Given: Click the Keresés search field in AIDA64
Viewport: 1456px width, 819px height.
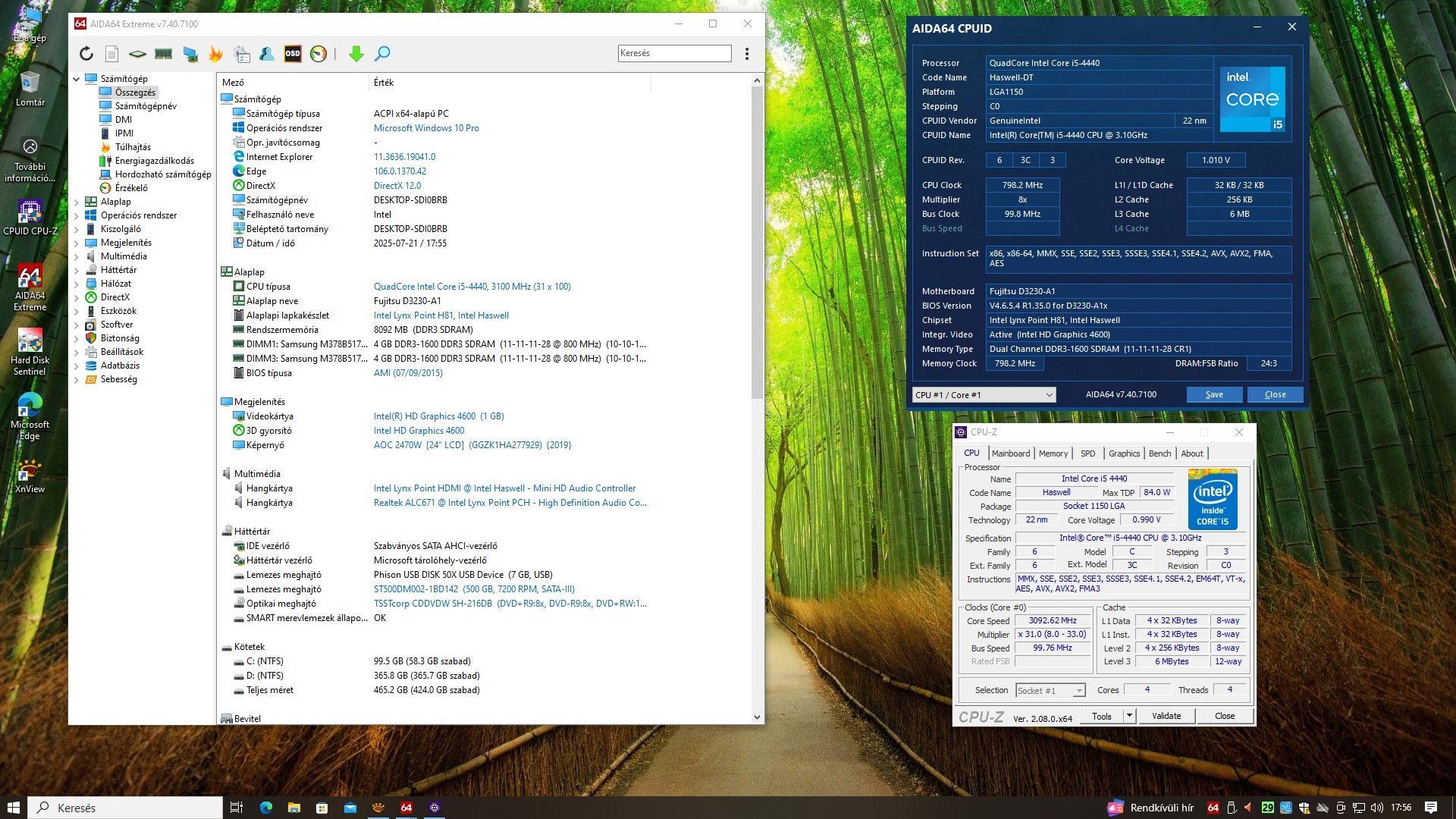Looking at the screenshot, I should click(674, 53).
